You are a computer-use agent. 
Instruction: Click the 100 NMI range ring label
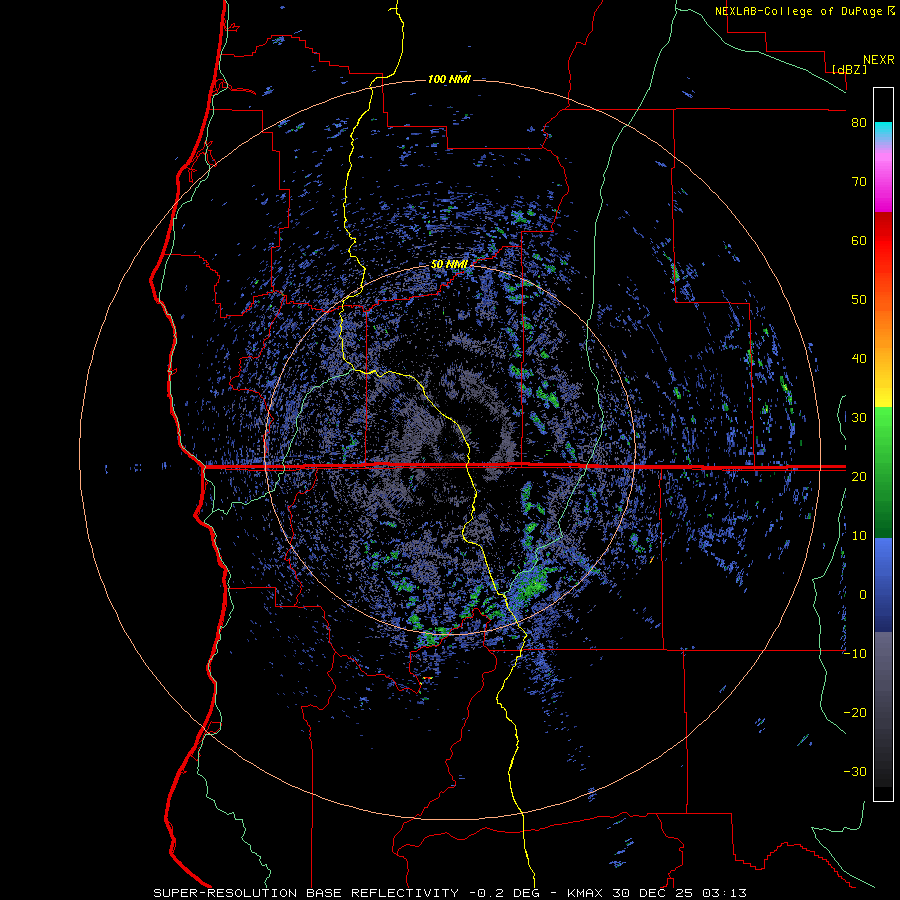[449, 79]
